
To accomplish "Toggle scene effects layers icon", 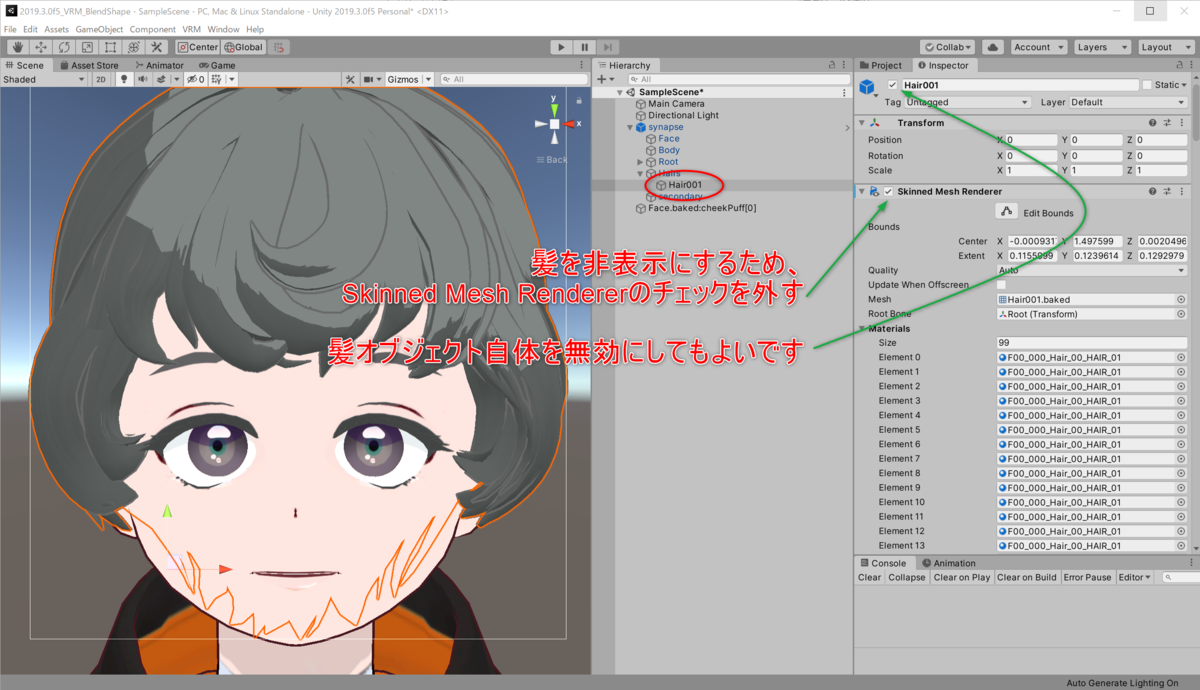I will [161, 79].
